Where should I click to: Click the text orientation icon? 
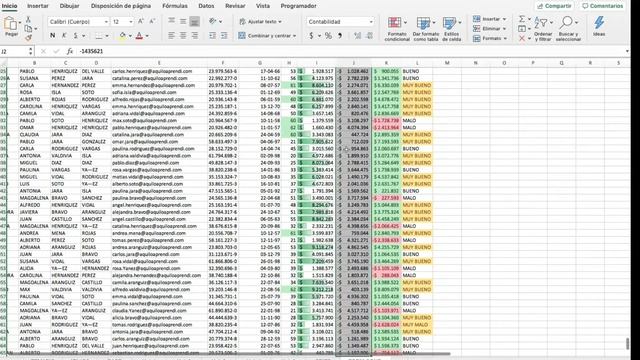pyautogui.click(x=213, y=21)
